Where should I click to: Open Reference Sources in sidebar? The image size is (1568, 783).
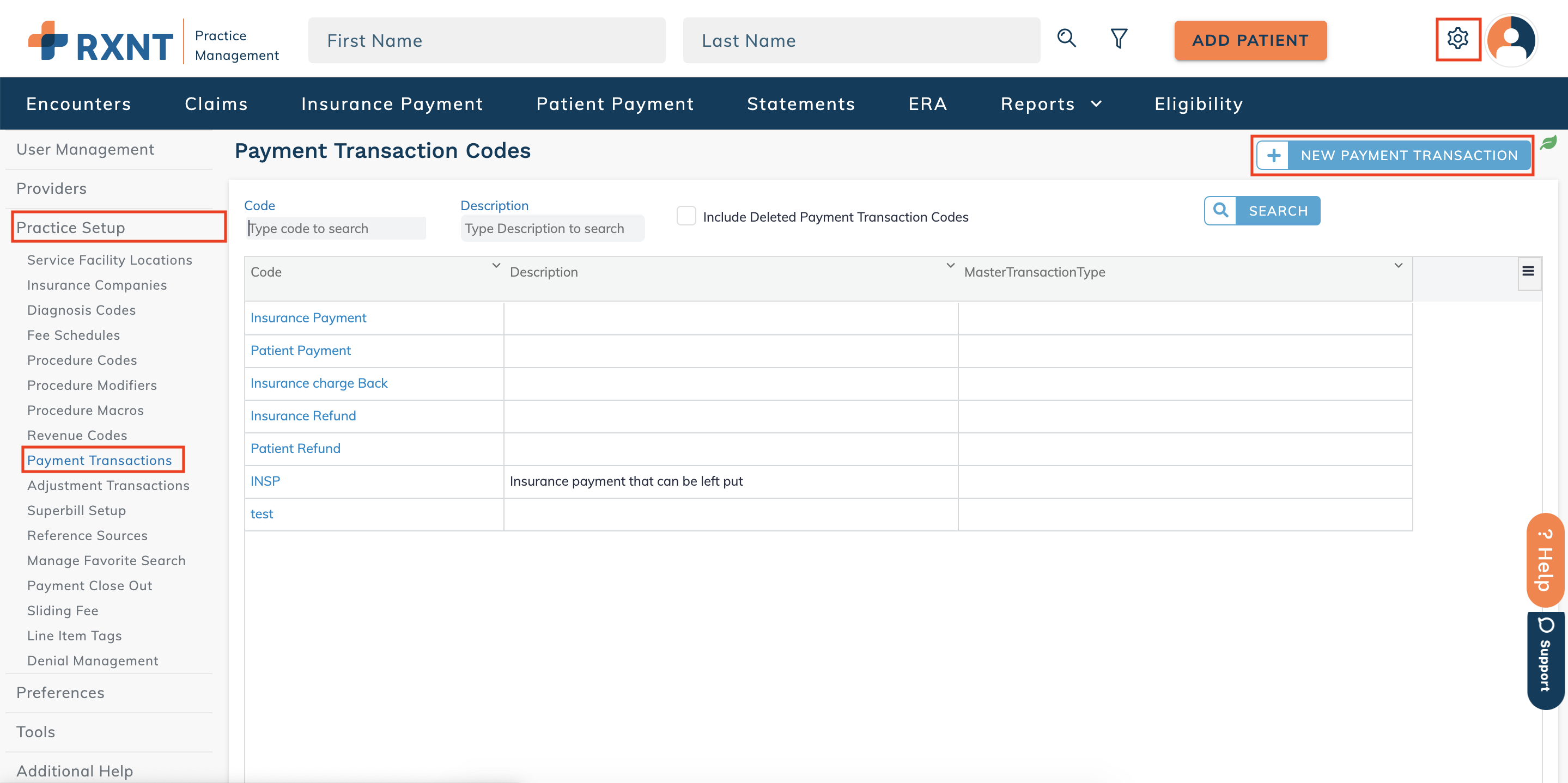click(x=87, y=535)
